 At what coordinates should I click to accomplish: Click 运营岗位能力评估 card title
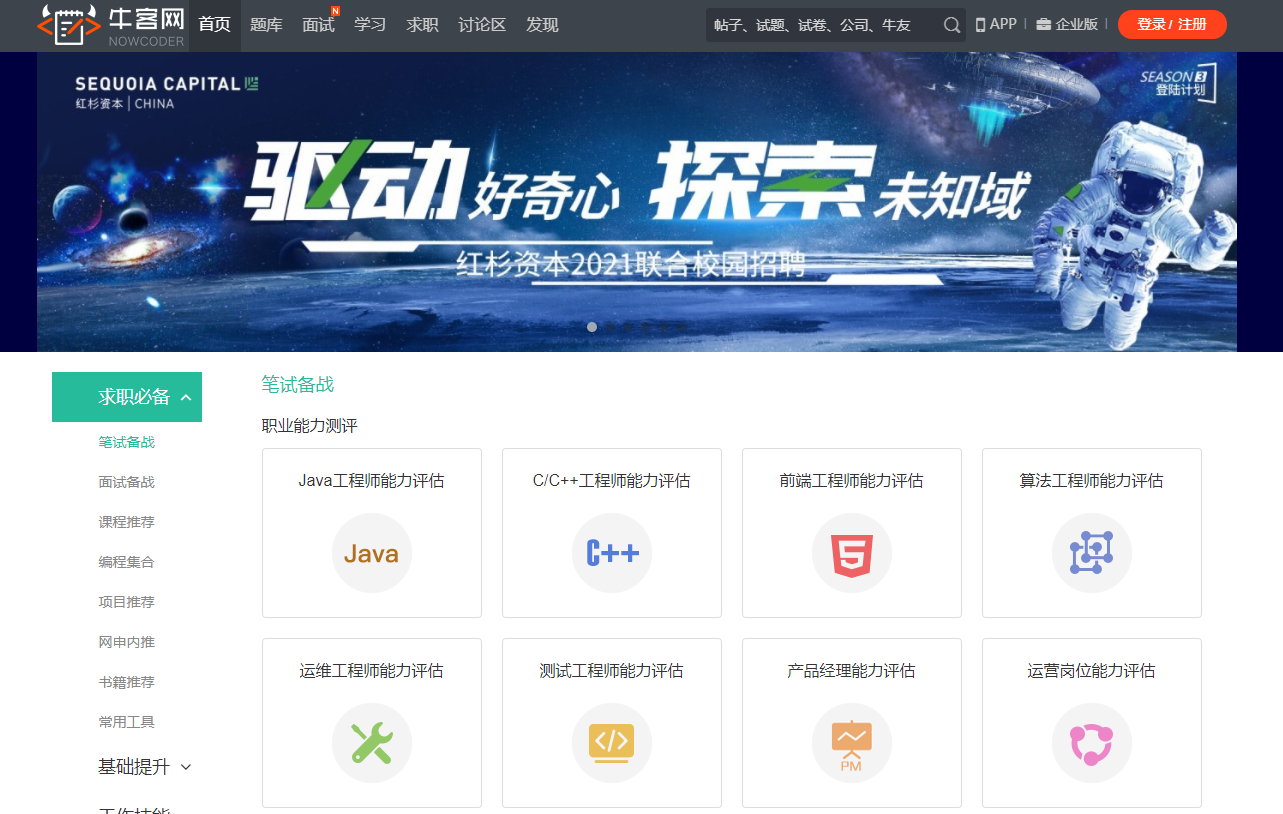1092,671
